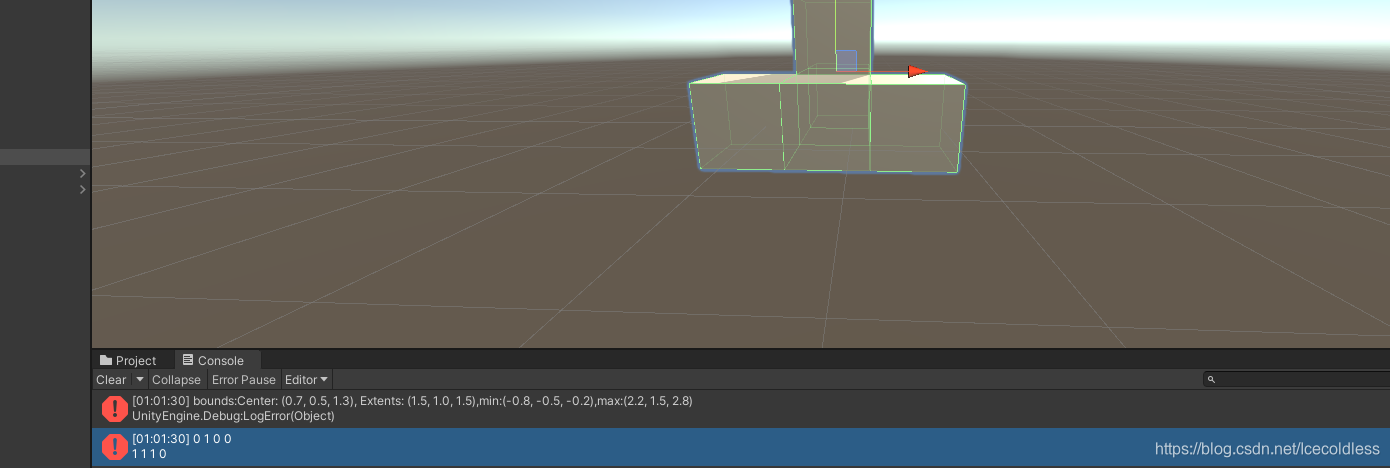Expand the lower chevron in left panel

click(x=82, y=189)
